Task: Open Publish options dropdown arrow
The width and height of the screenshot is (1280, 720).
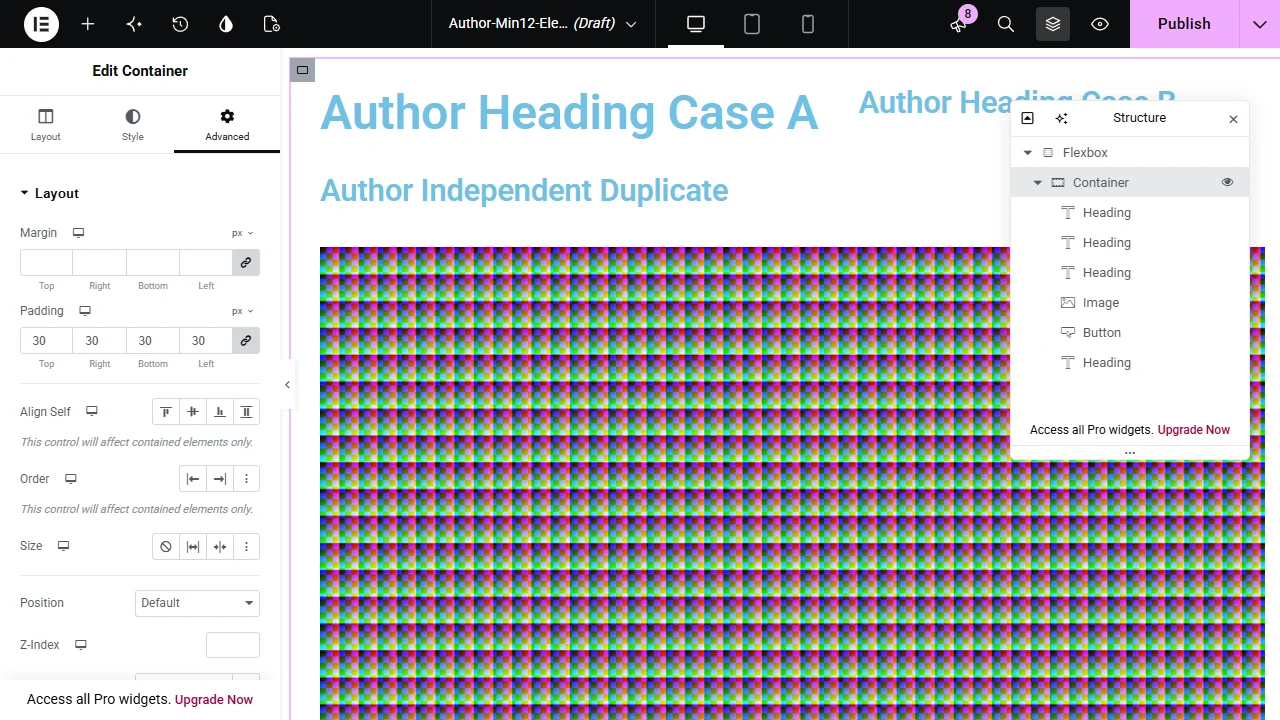Action: click(x=1260, y=24)
